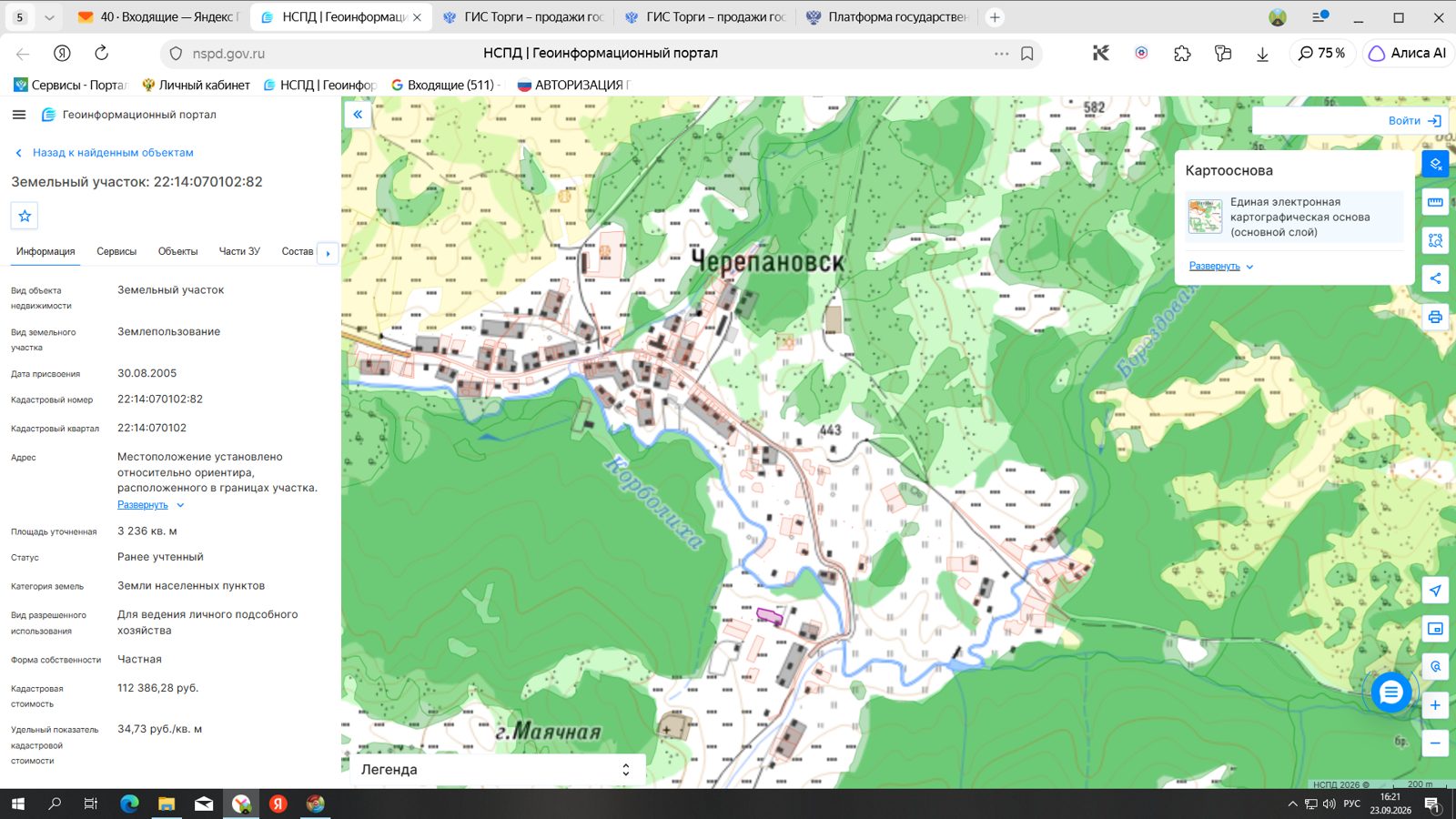Print the map using printer icon
The width and height of the screenshot is (1456, 819).
[1435, 317]
